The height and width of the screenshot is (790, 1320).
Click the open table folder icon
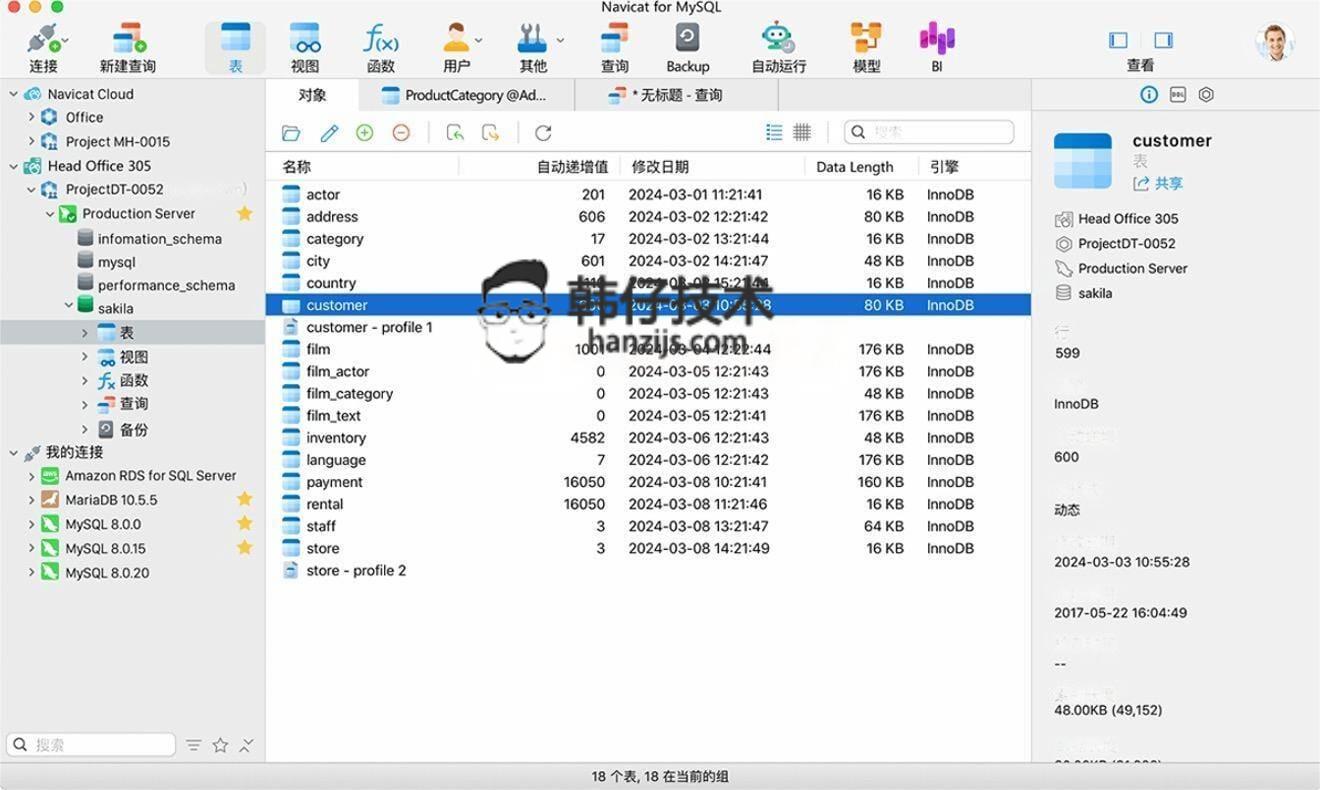click(x=291, y=132)
